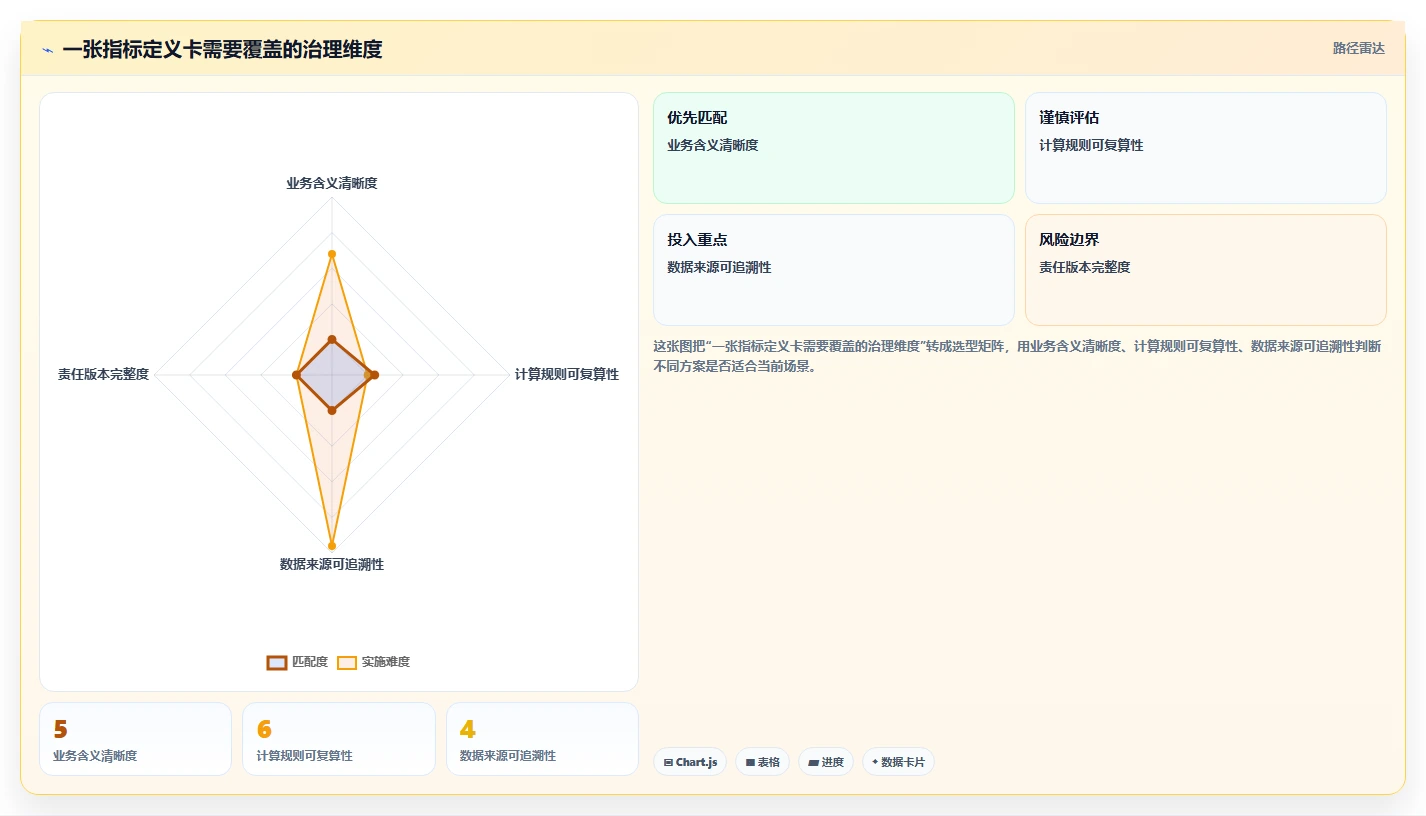Toggle the 匹配度 legend item

tap(297, 662)
